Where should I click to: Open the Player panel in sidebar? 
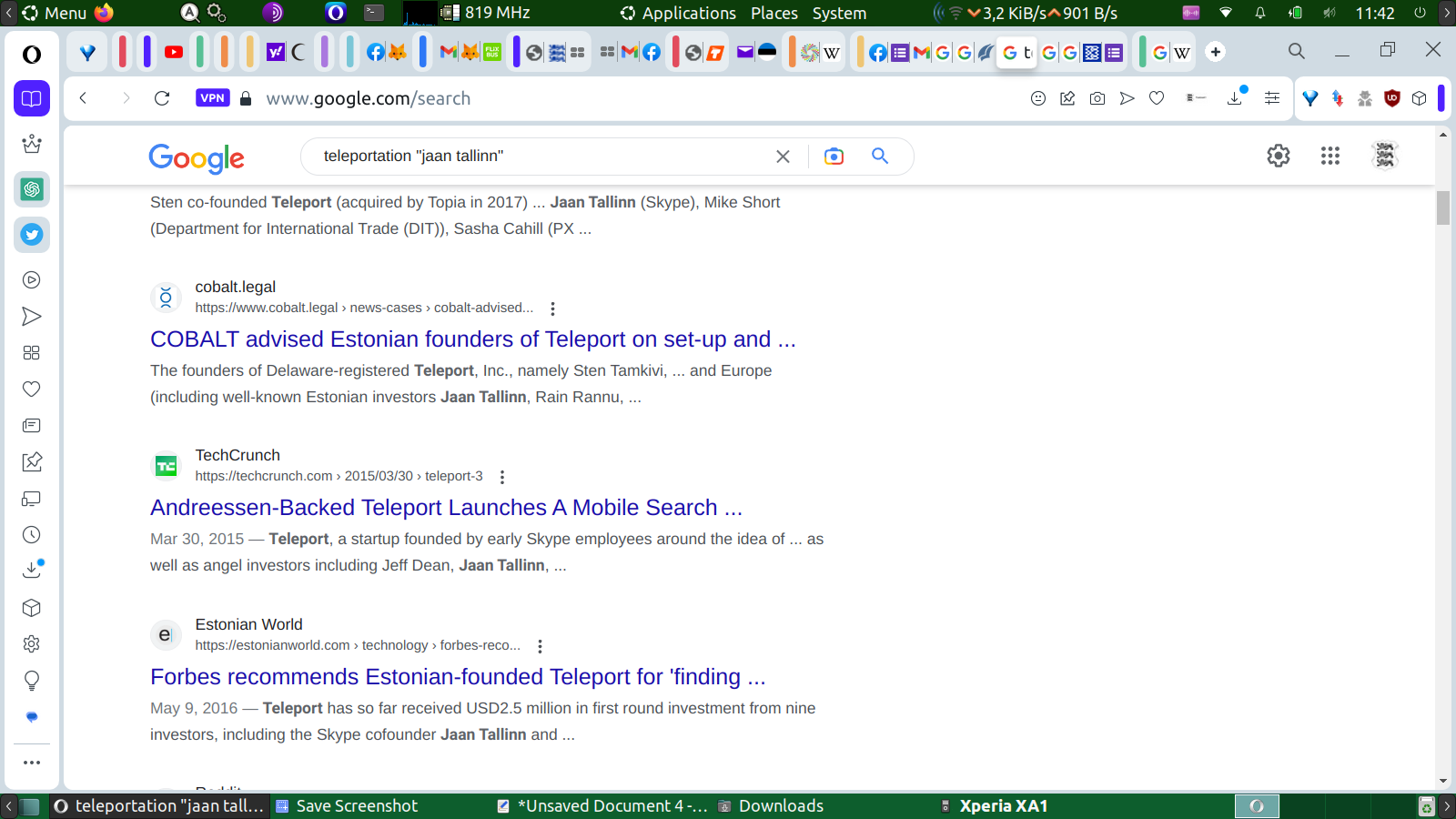tap(32, 280)
